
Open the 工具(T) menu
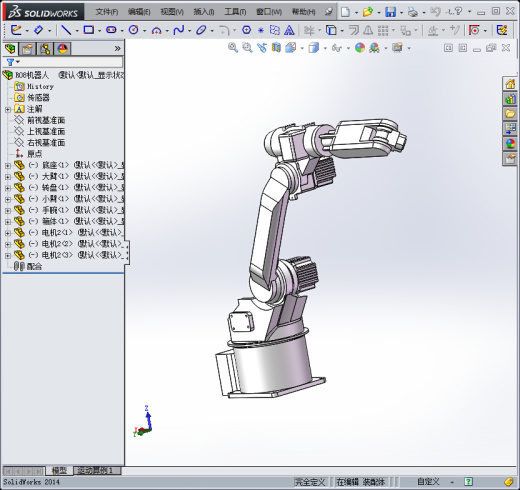point(235,12)
